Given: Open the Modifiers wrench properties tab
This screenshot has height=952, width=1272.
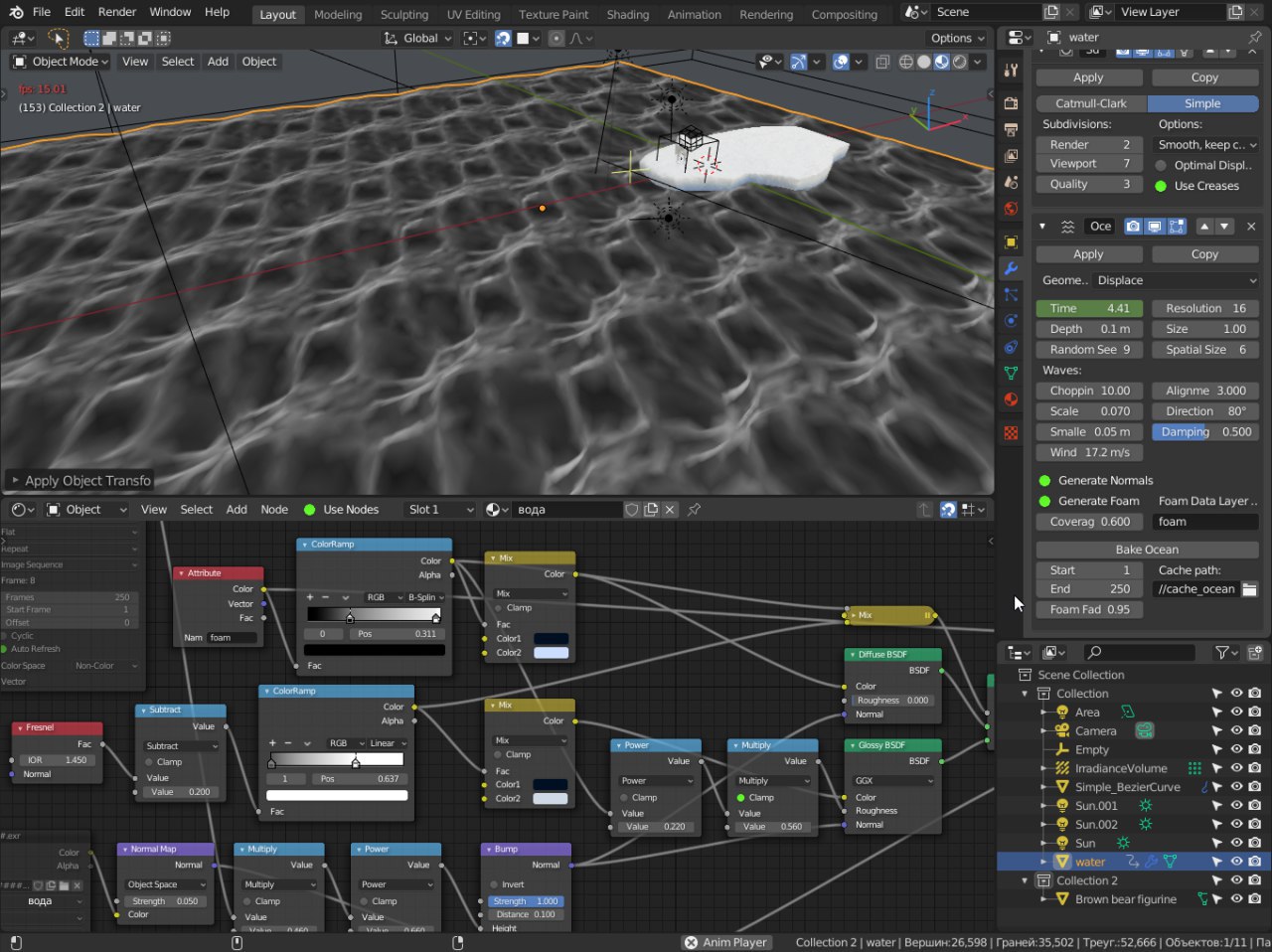Looking at the screenshot, I should click(x=1011, y=268).
